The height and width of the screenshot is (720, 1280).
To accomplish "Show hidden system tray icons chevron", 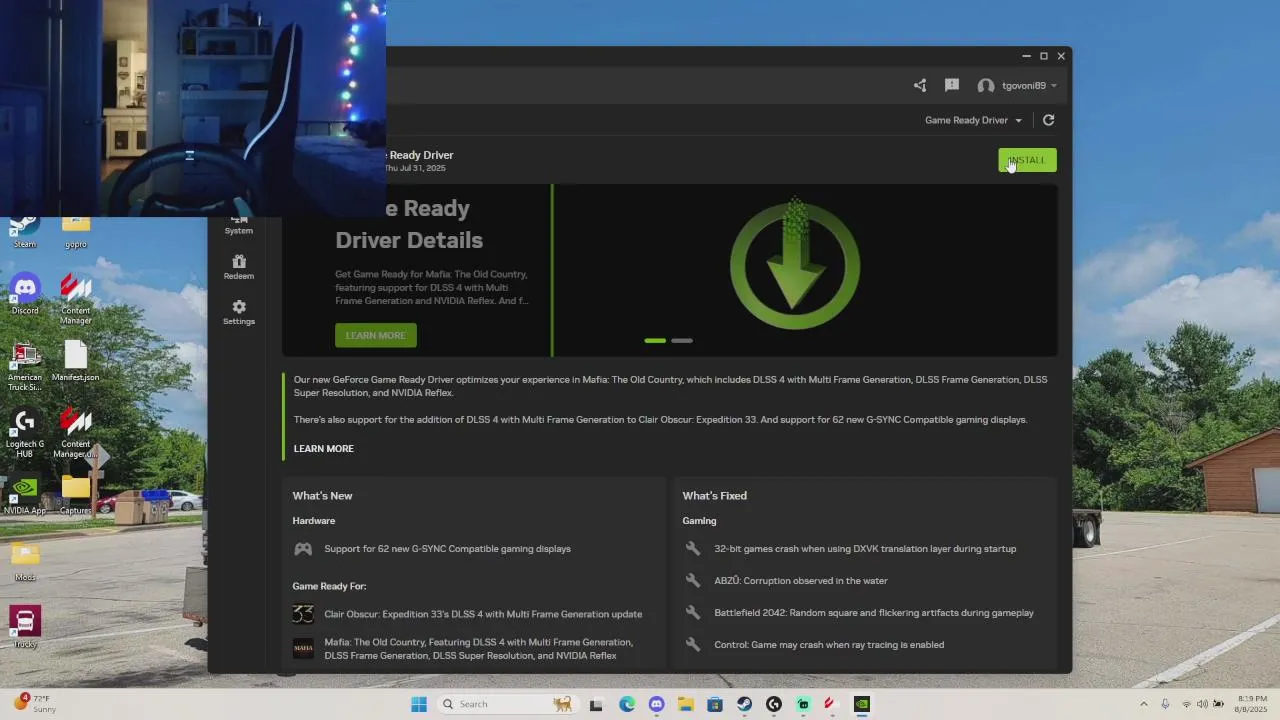I will point(1144,704).
